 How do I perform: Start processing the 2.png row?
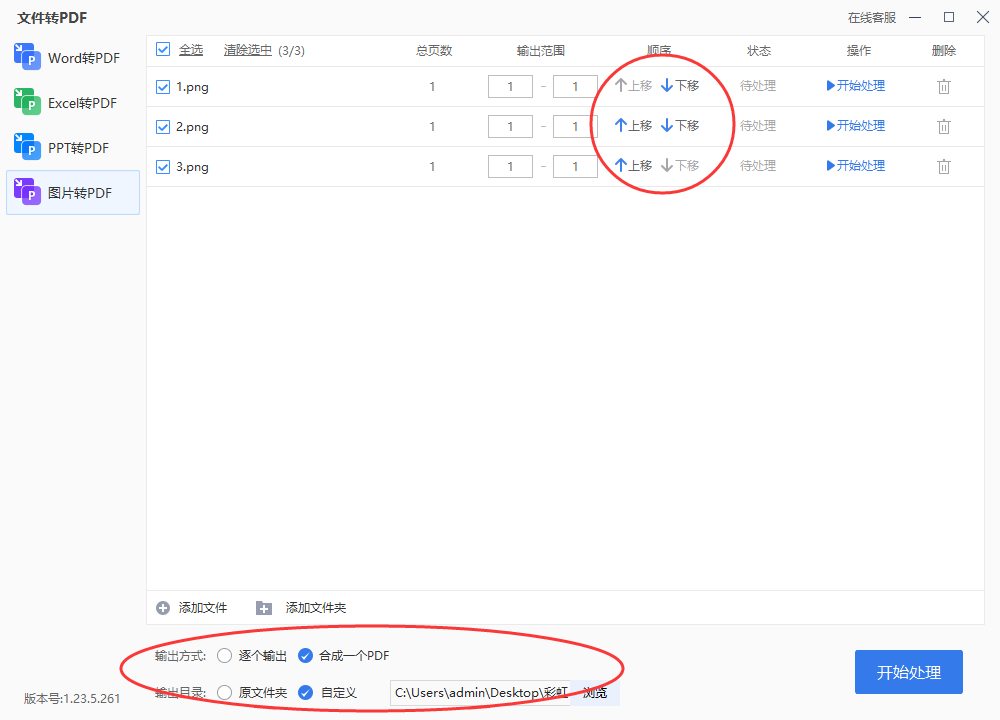pos(855,126)
